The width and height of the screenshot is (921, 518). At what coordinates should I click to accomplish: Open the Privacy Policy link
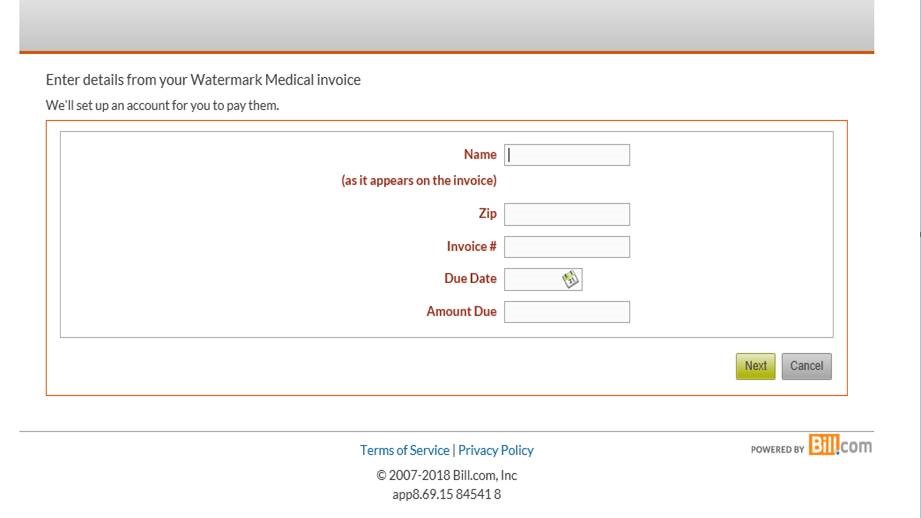(496, 450)
